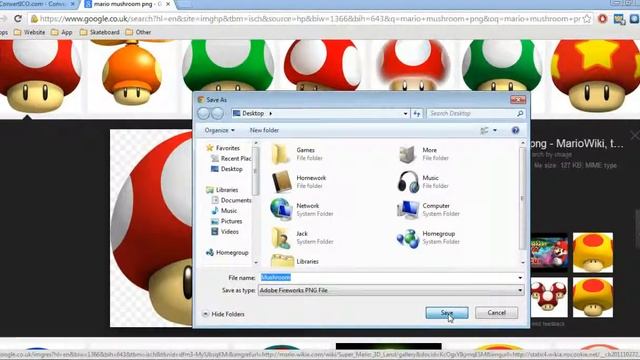The height and width of the screenshot is (360, 640).
Task: Click the dialog Forward navigation button
Action: tap(218, 113)
